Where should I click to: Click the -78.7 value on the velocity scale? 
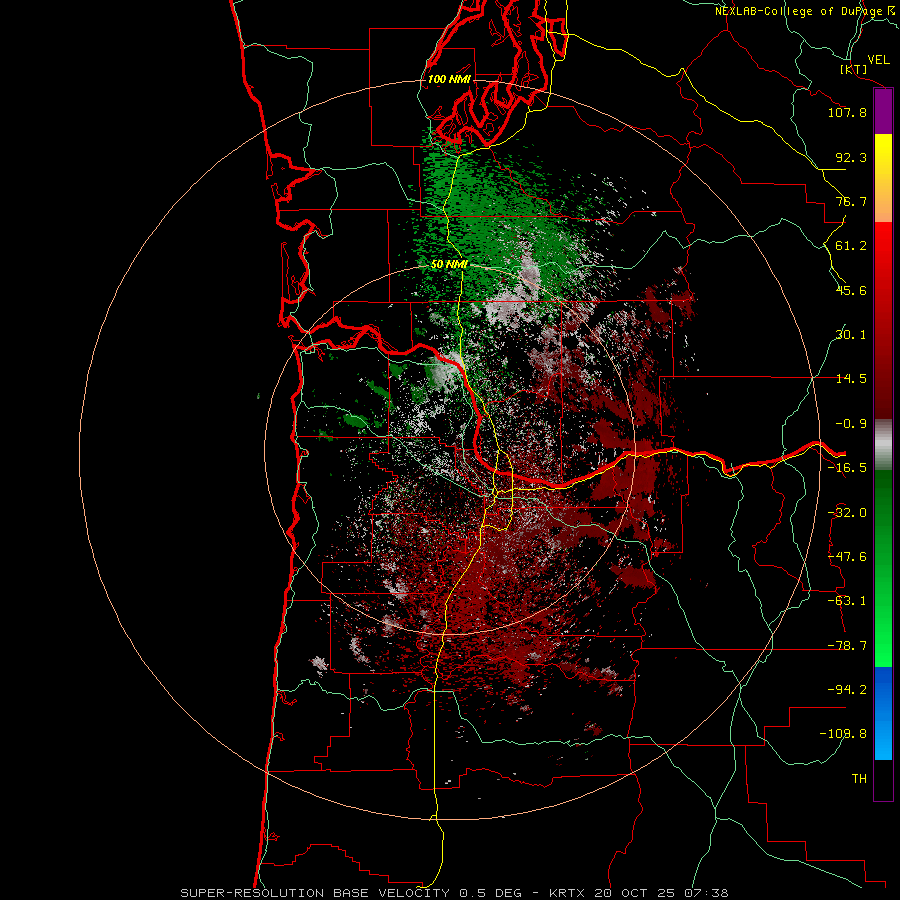pos(847,646)
